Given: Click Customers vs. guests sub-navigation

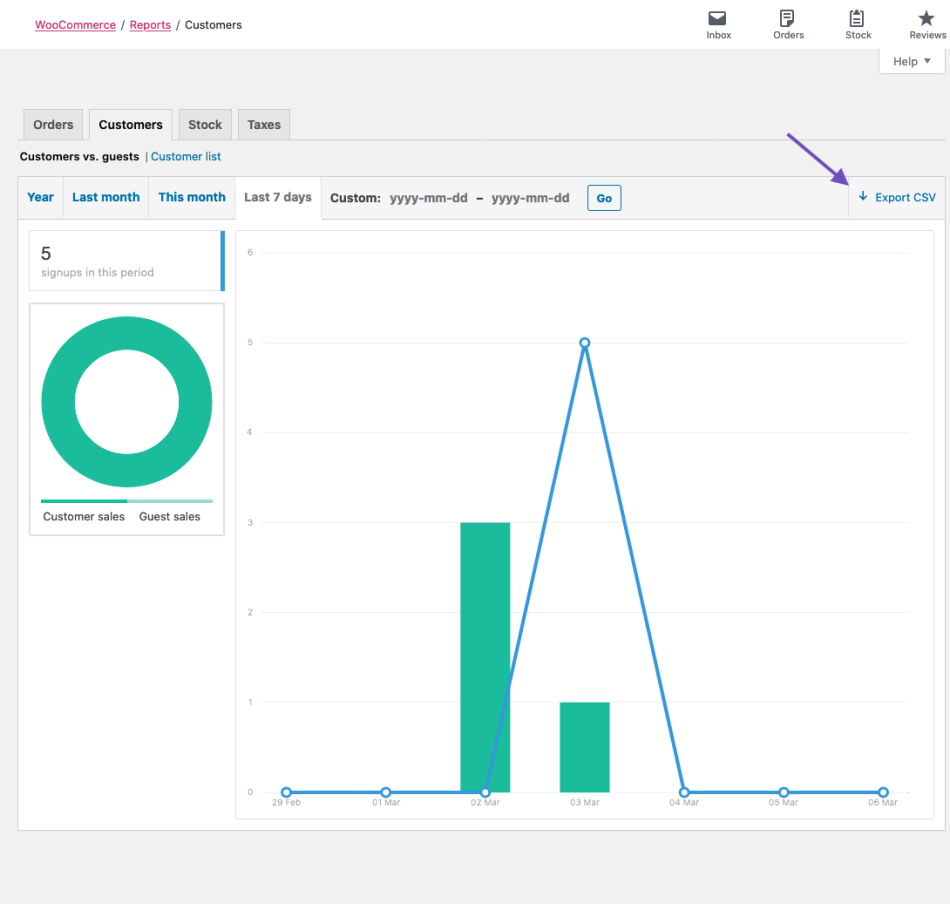Looking at the screenshot, I should tap(79, 156).
